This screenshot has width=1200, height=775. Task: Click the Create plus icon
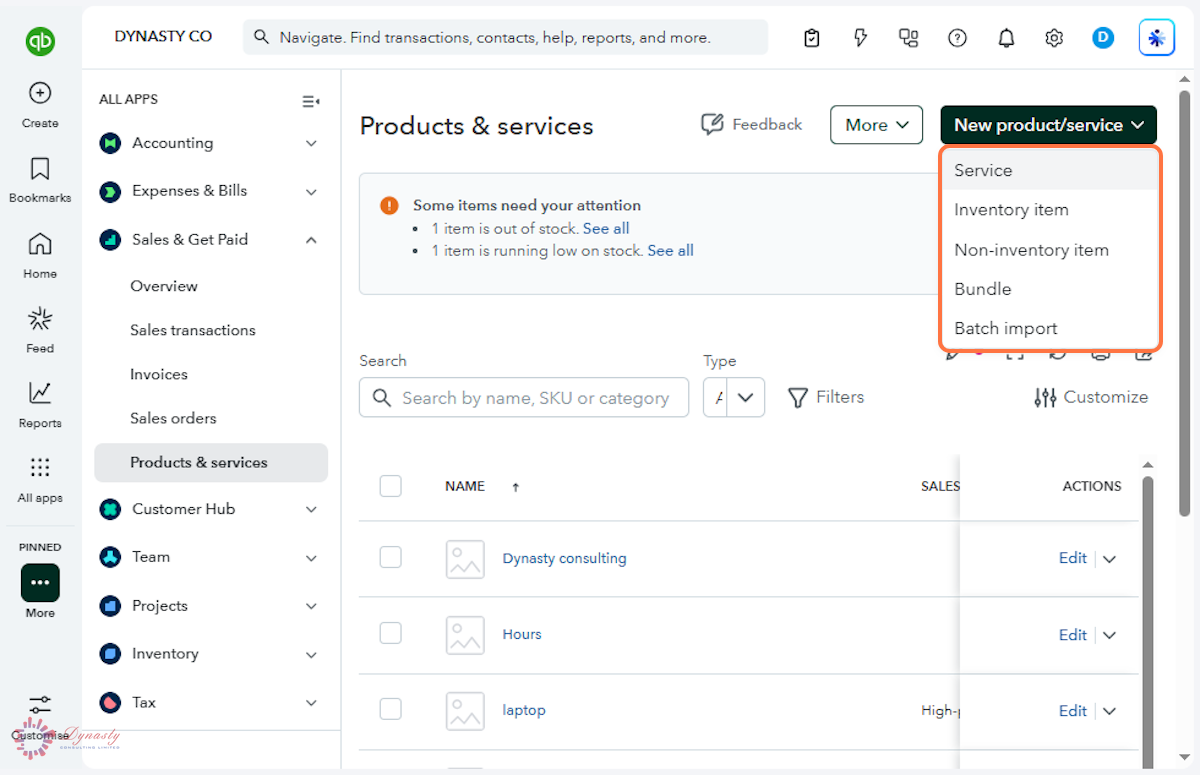(40, 93)
